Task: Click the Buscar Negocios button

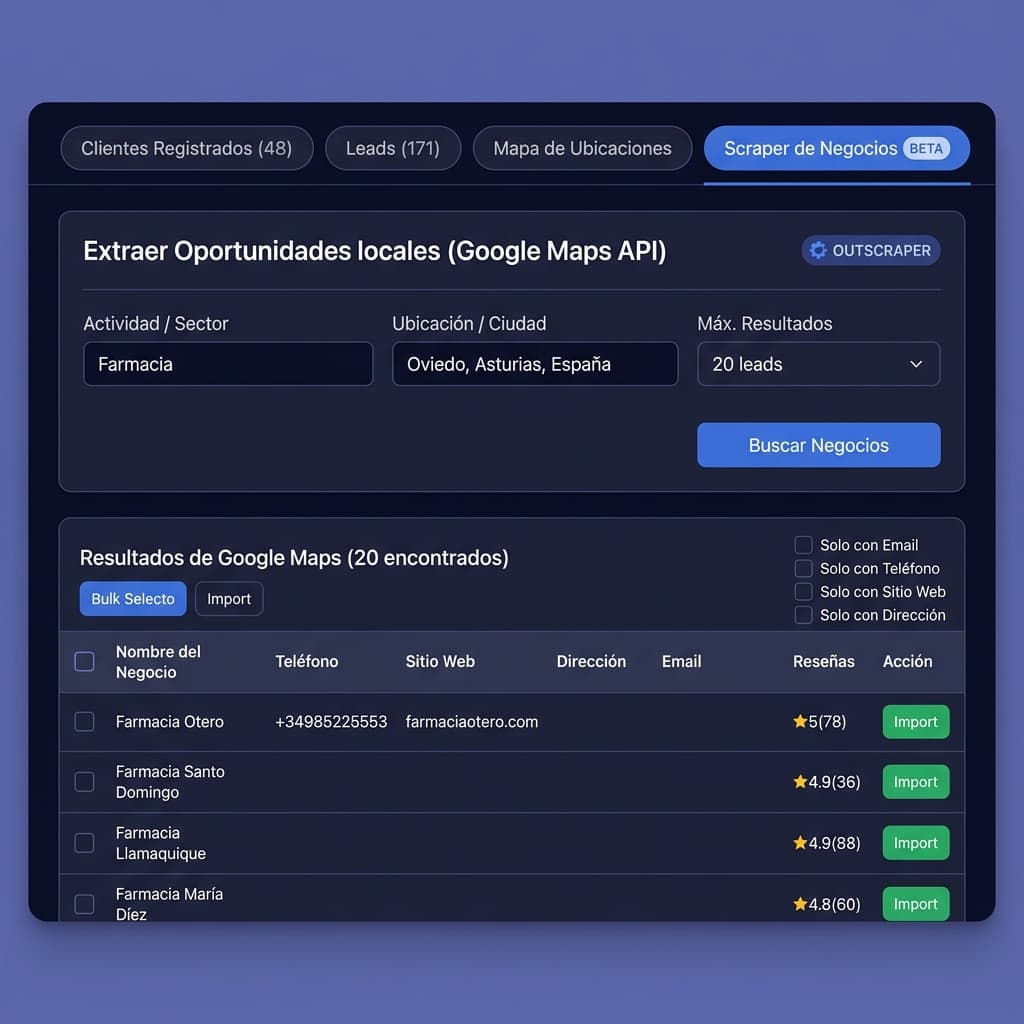Action: (x=818, y=445)
